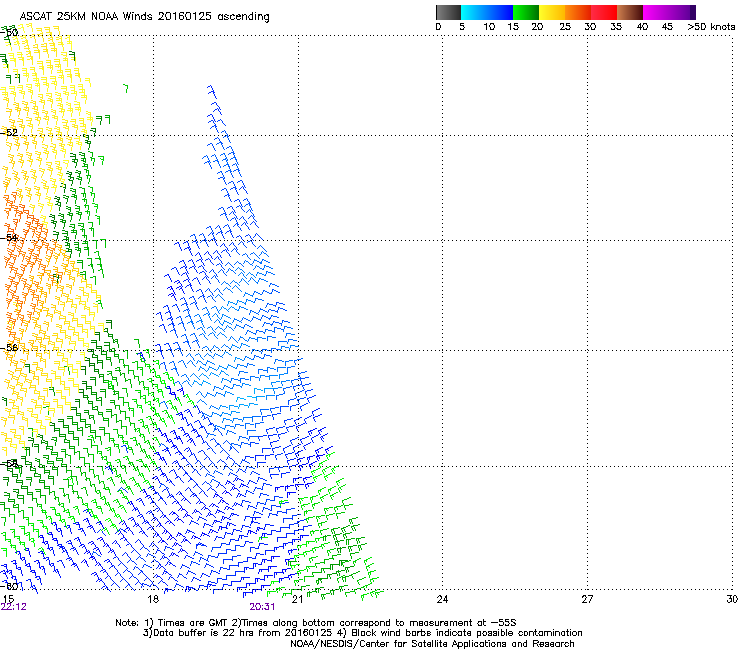
Task: Click the '30' longitude axis label
Action: [x=732, y=599]
